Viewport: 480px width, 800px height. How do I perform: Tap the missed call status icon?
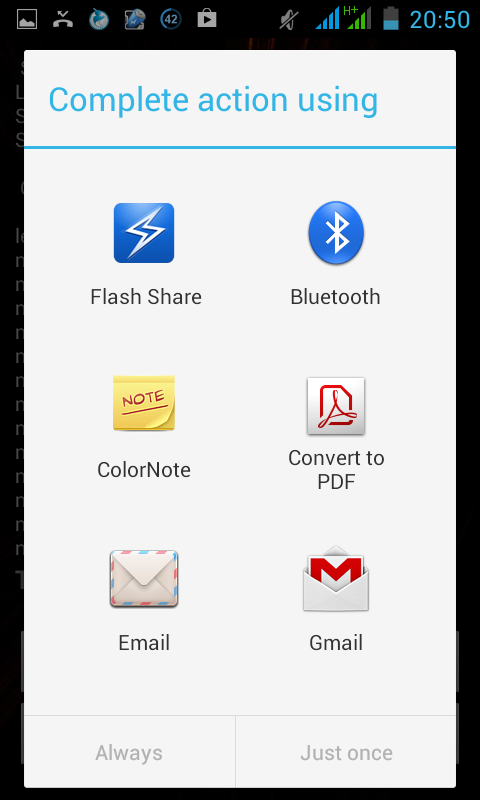[x=63, y=19]
